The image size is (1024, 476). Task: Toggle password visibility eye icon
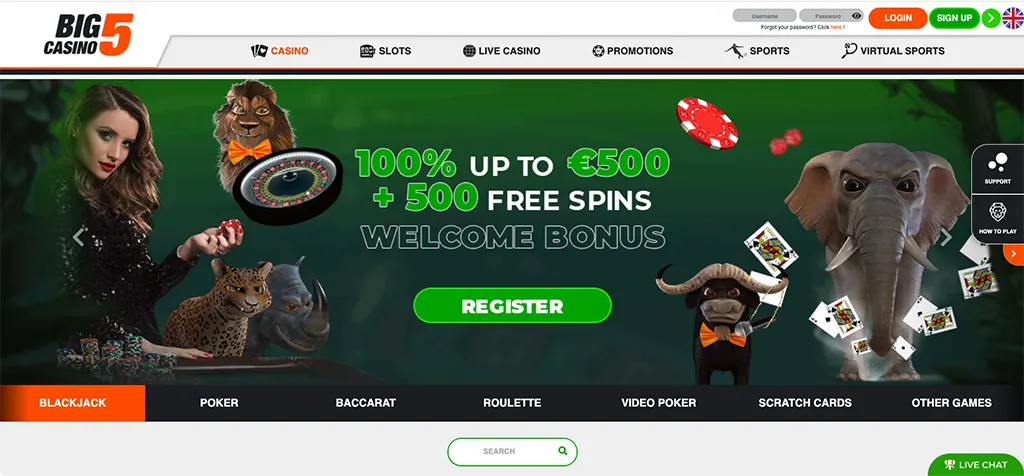point(857,16)
